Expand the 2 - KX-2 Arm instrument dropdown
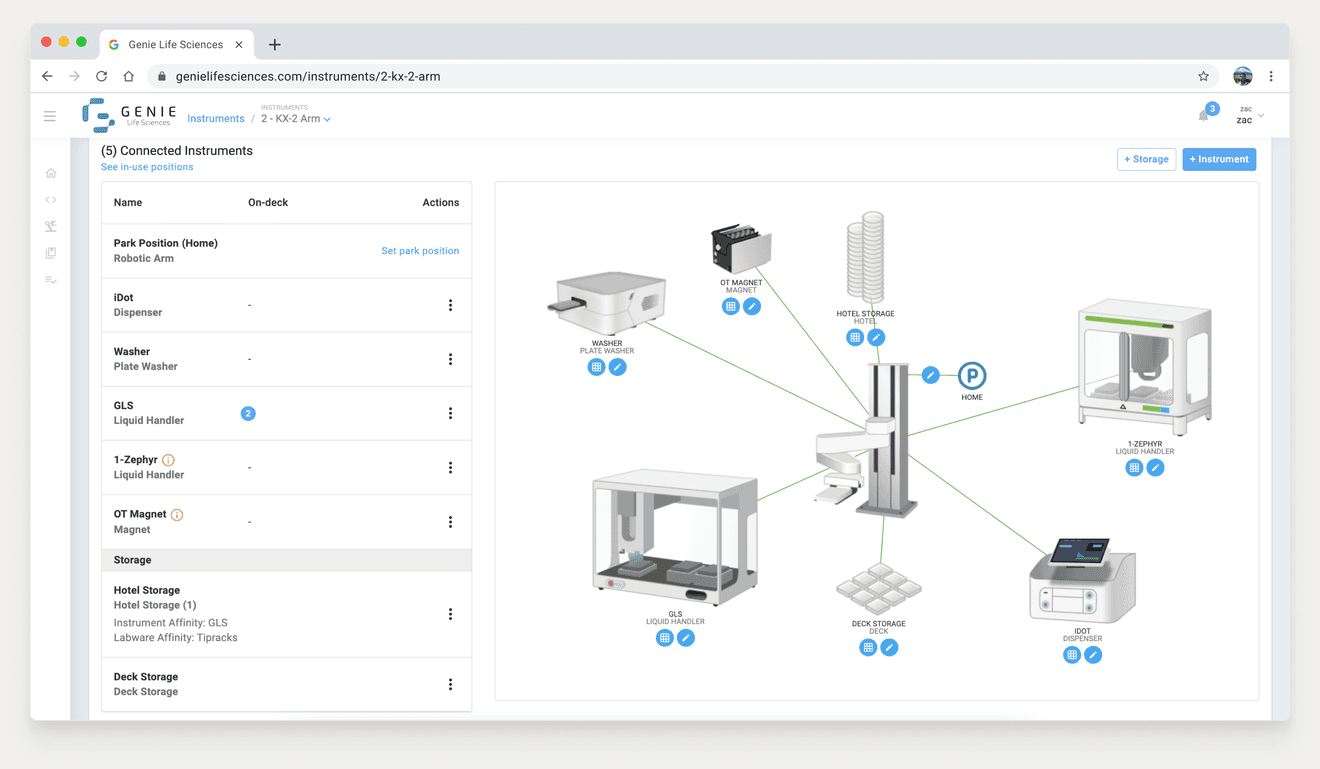Image resolution: width=1320 pixels, height=769 pixels. click(296, 118)
